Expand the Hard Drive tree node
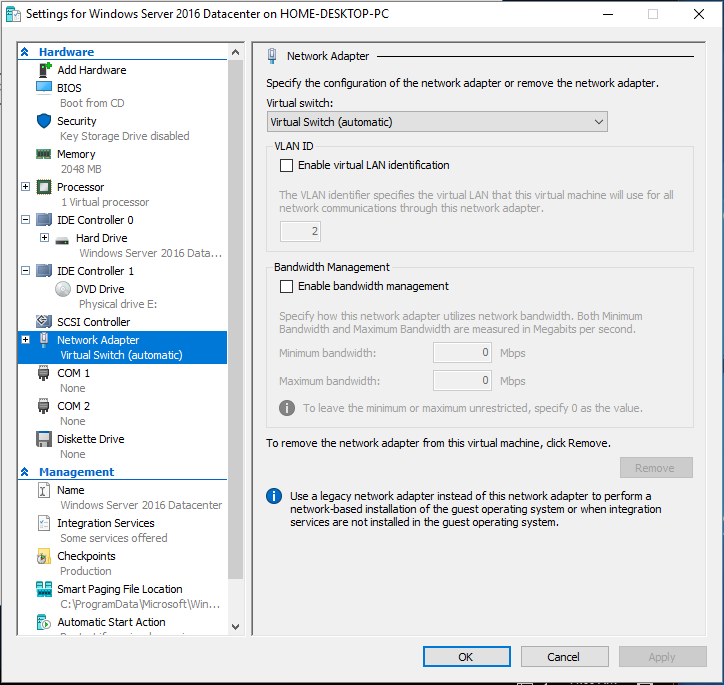The image size is (724, 685). pos(44,238)
